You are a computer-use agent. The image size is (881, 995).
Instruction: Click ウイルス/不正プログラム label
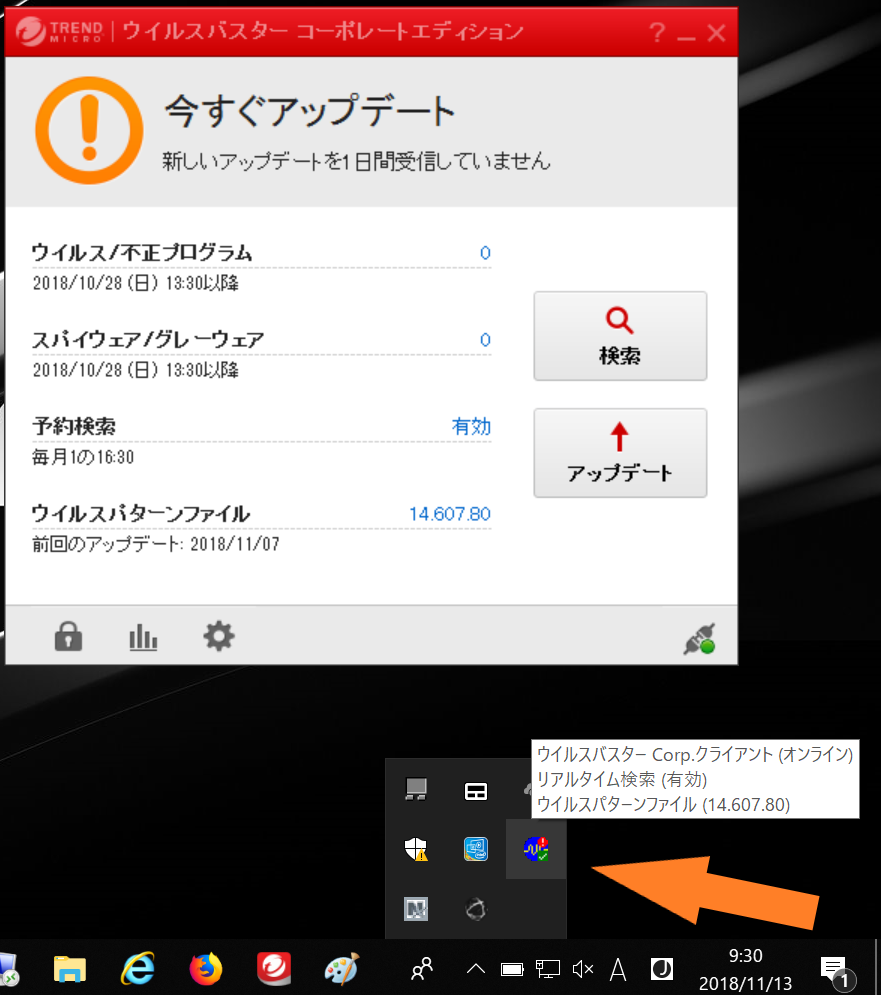point(142,253)
